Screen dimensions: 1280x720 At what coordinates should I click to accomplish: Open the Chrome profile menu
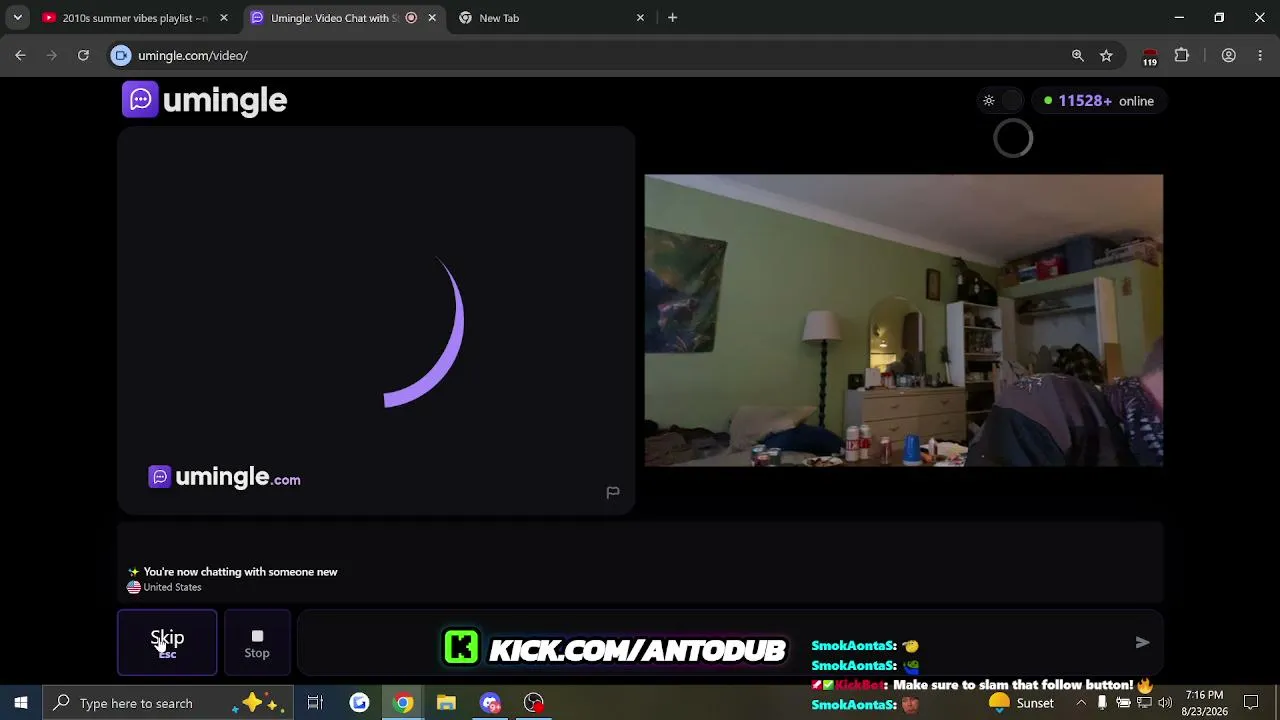(x=1229, y=56)
